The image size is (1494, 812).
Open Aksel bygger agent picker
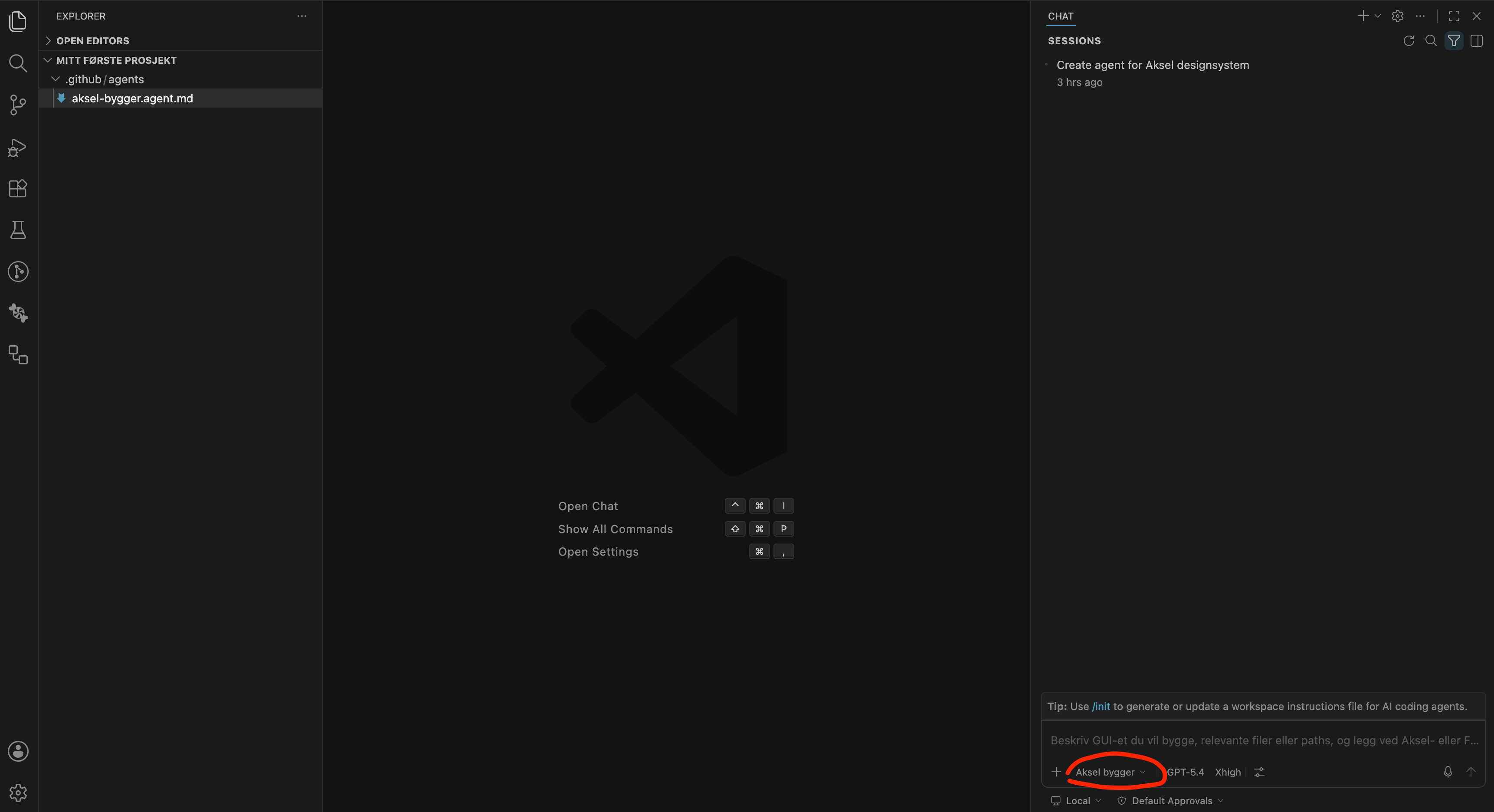click(x=1110, y=772)
